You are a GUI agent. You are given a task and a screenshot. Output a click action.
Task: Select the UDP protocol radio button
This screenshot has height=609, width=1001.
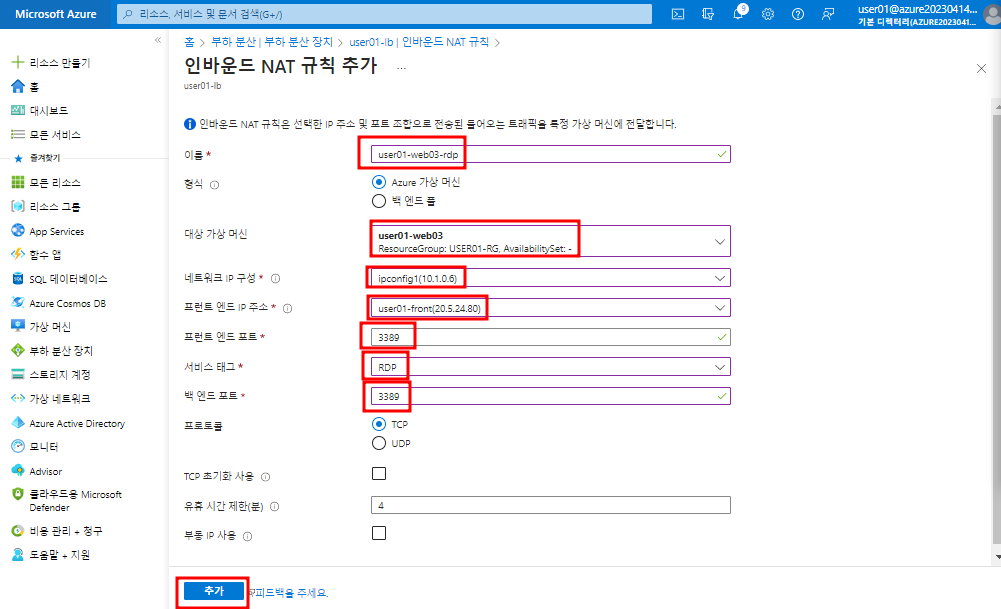(x=379, y=443)
